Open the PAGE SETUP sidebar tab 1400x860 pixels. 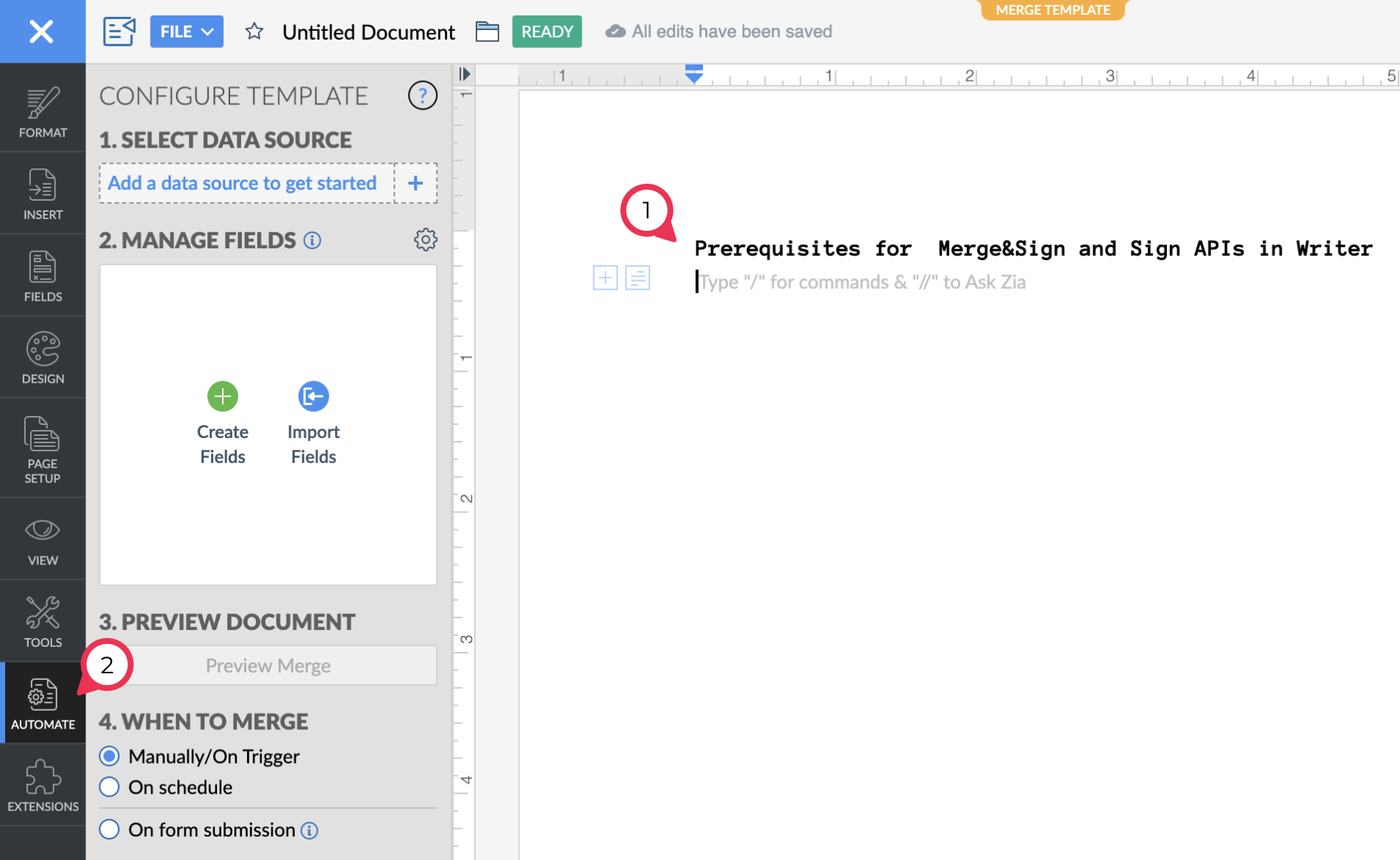click(43, 449)
